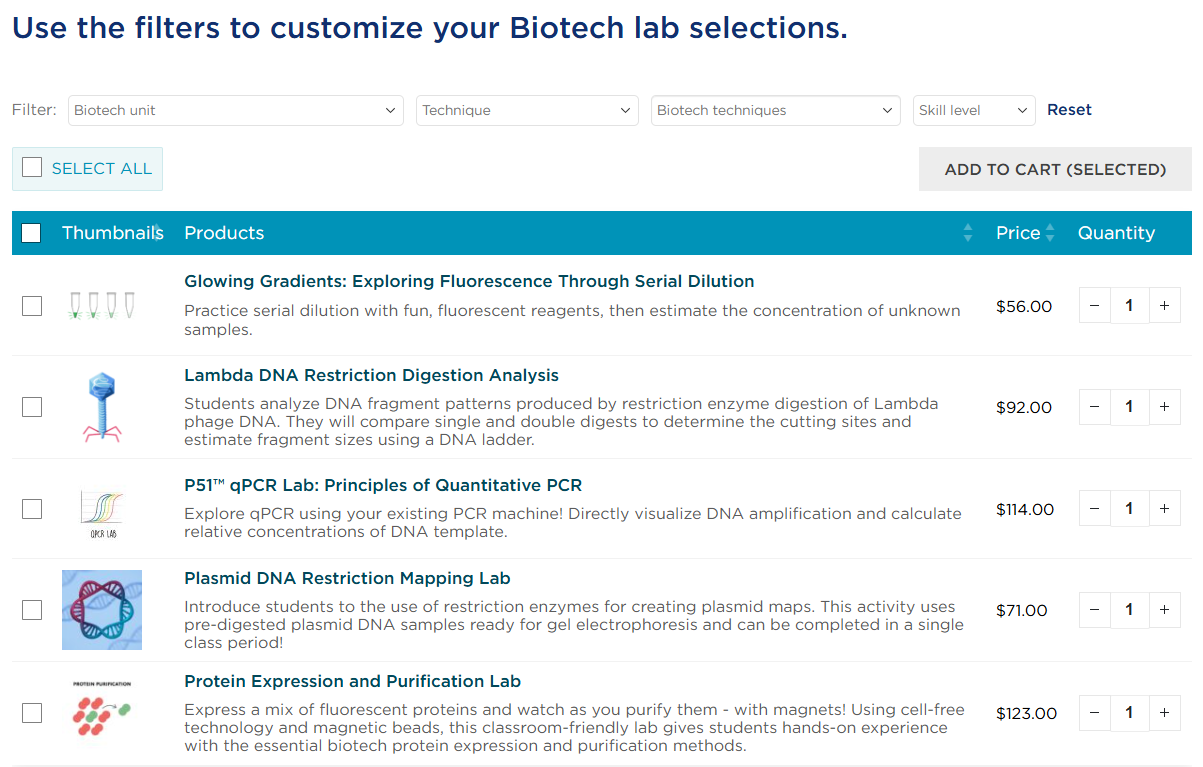Select the Protein Expression lab checkbox
Viewport: 1203px width, 767px height.
[x=32, y=713]
